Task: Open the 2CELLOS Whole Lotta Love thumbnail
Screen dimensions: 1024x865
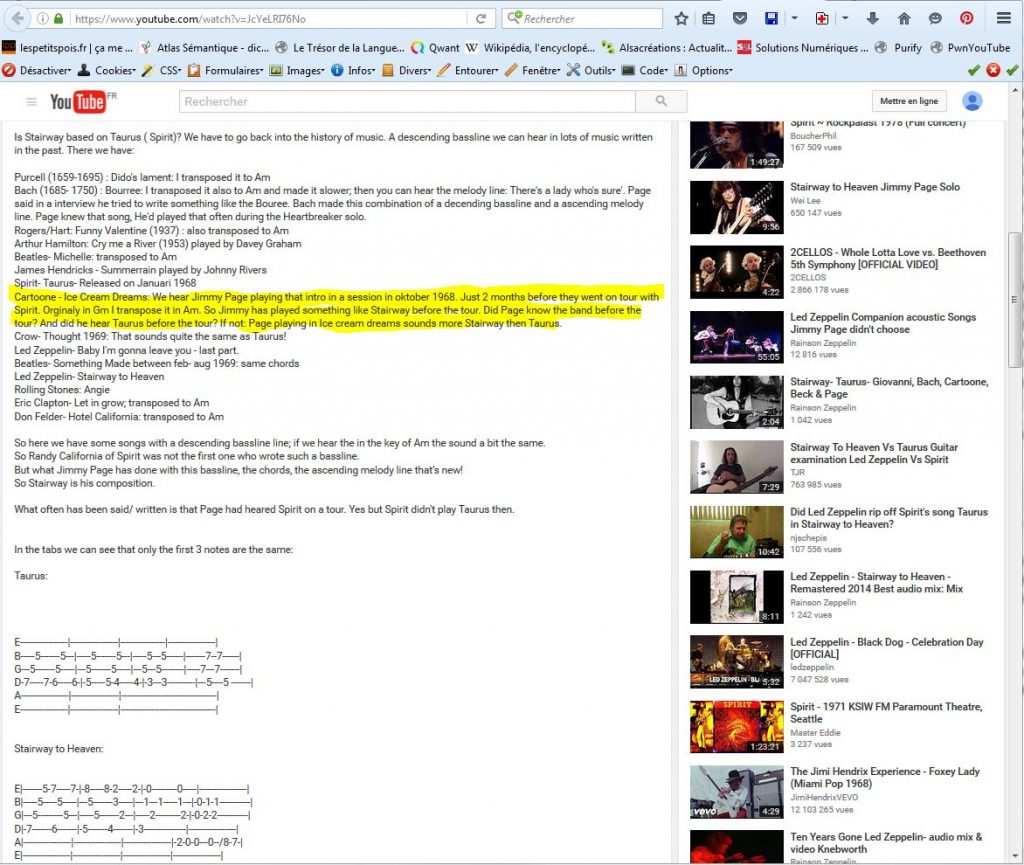Action: pyautogui.click(x=736, y=272)
